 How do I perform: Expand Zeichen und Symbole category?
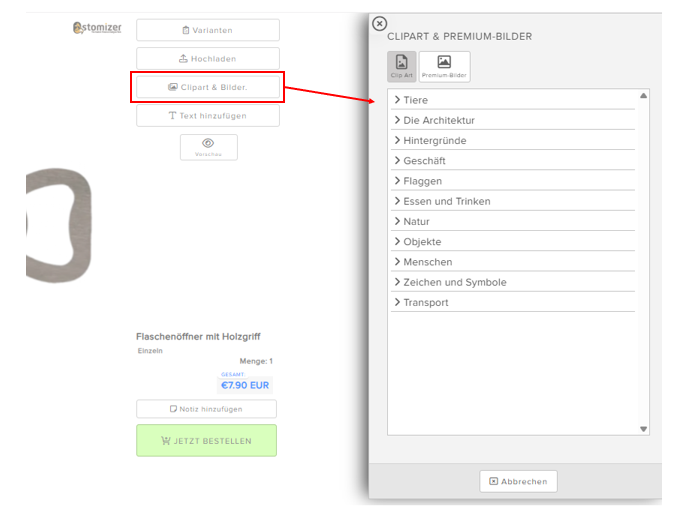click(454, 282)
